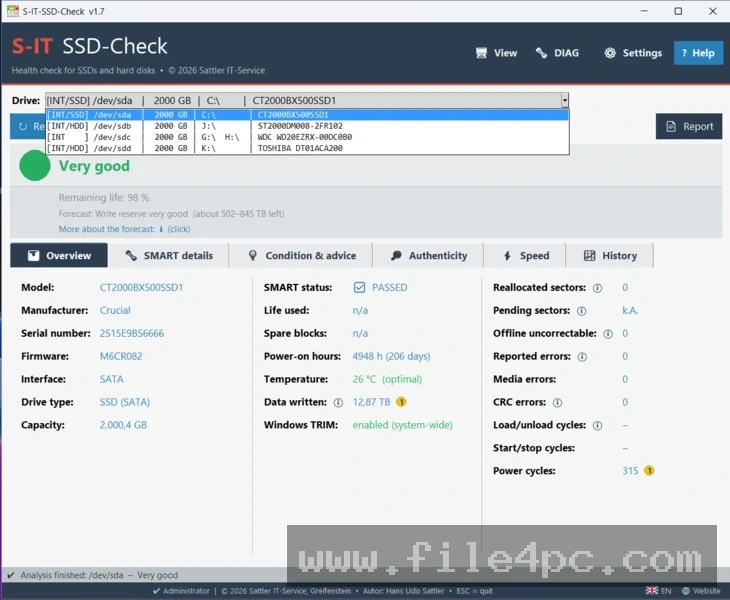The height and width of the screenshot is (600, 730).
Task: Open the History tab
Action: pos(610,256)
